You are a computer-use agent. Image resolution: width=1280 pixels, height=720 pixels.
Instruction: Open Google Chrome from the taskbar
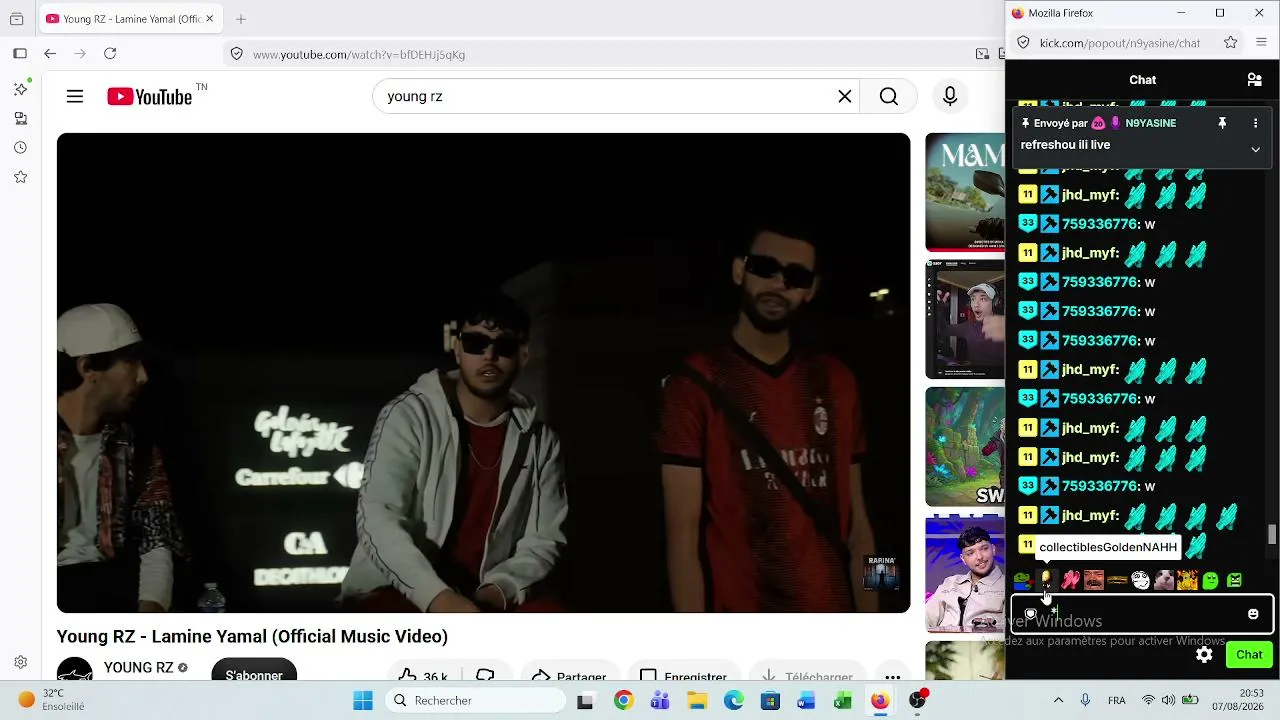coord(623,701)
